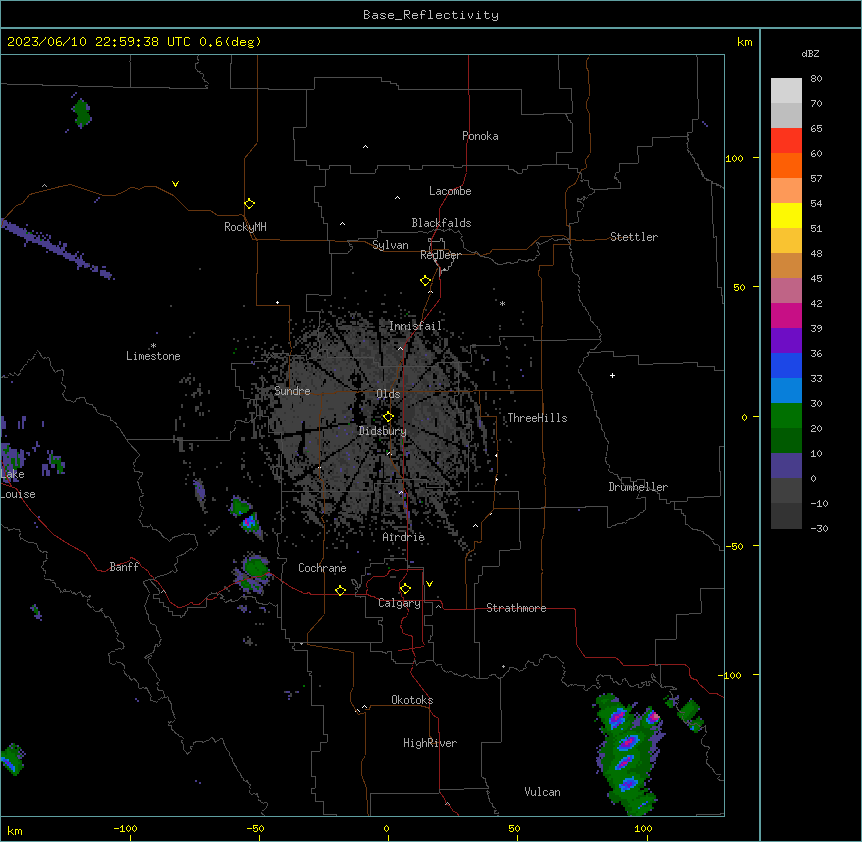Click the green 30 dBZ legend swatch
The width and height of the screenshot is (862, 842).
(x=786, y=416)
